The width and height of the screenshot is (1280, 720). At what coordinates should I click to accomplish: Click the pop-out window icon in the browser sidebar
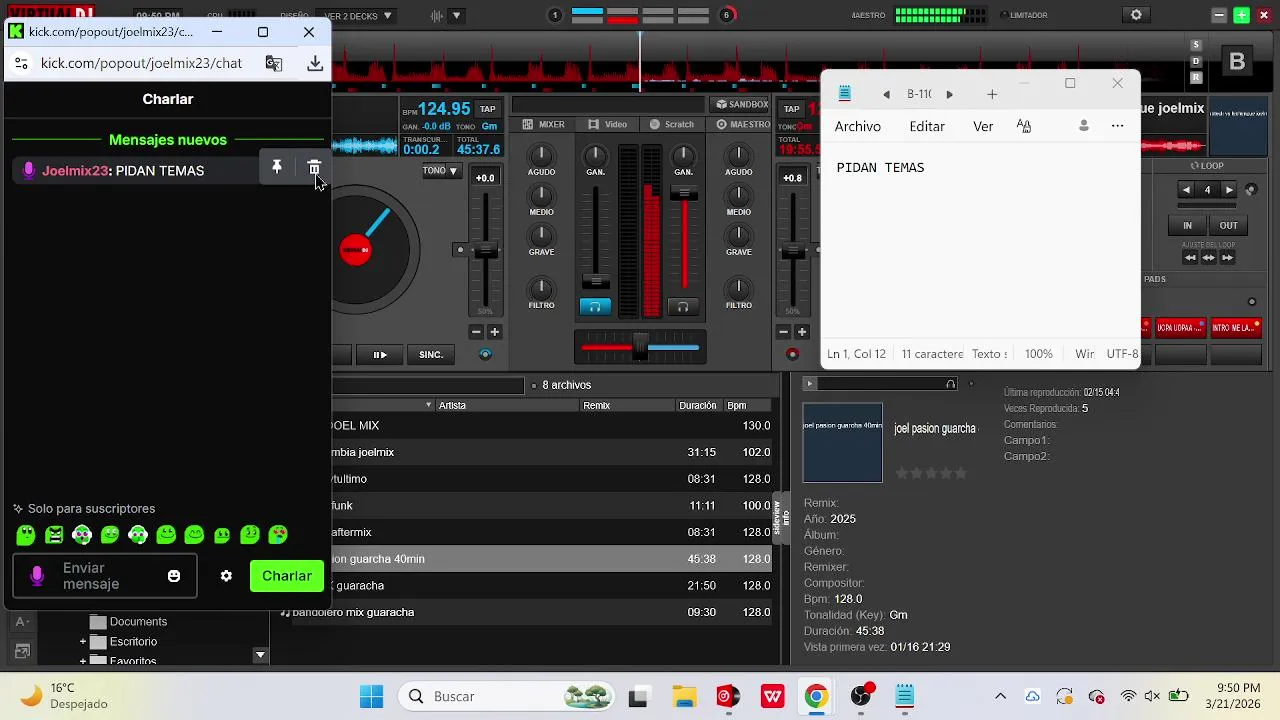tap(20, 652)
